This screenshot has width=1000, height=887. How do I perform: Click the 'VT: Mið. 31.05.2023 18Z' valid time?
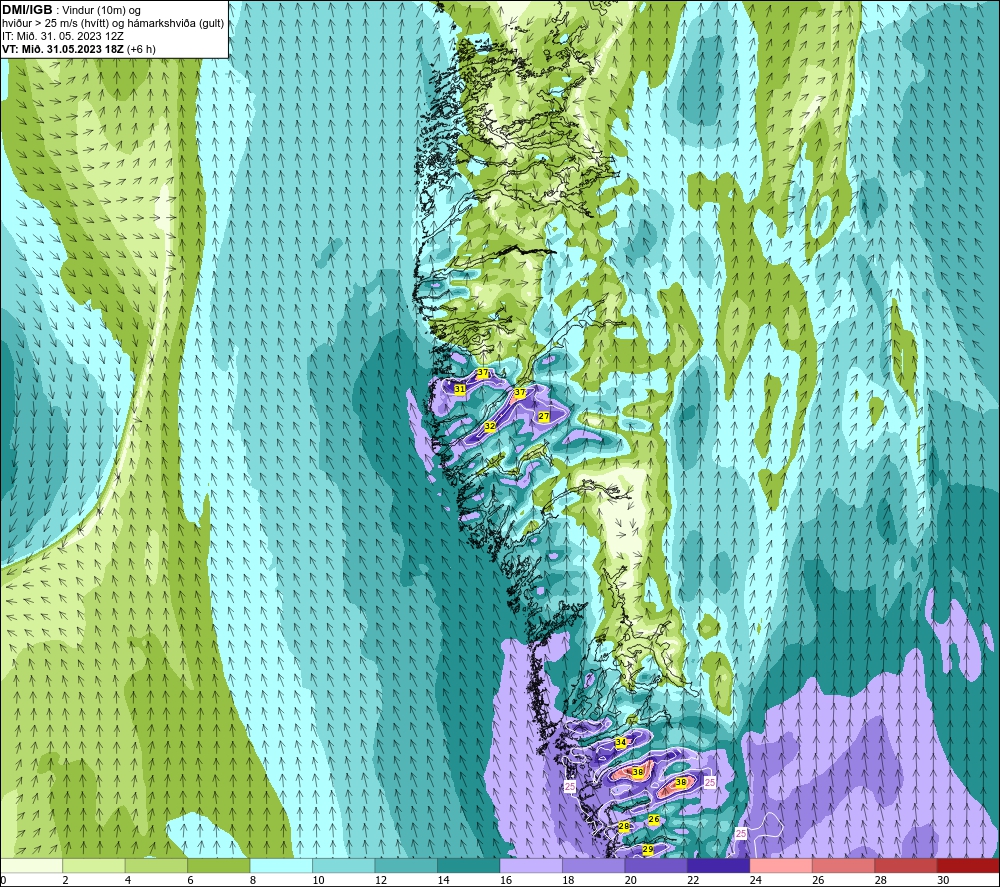click(63, 49)
